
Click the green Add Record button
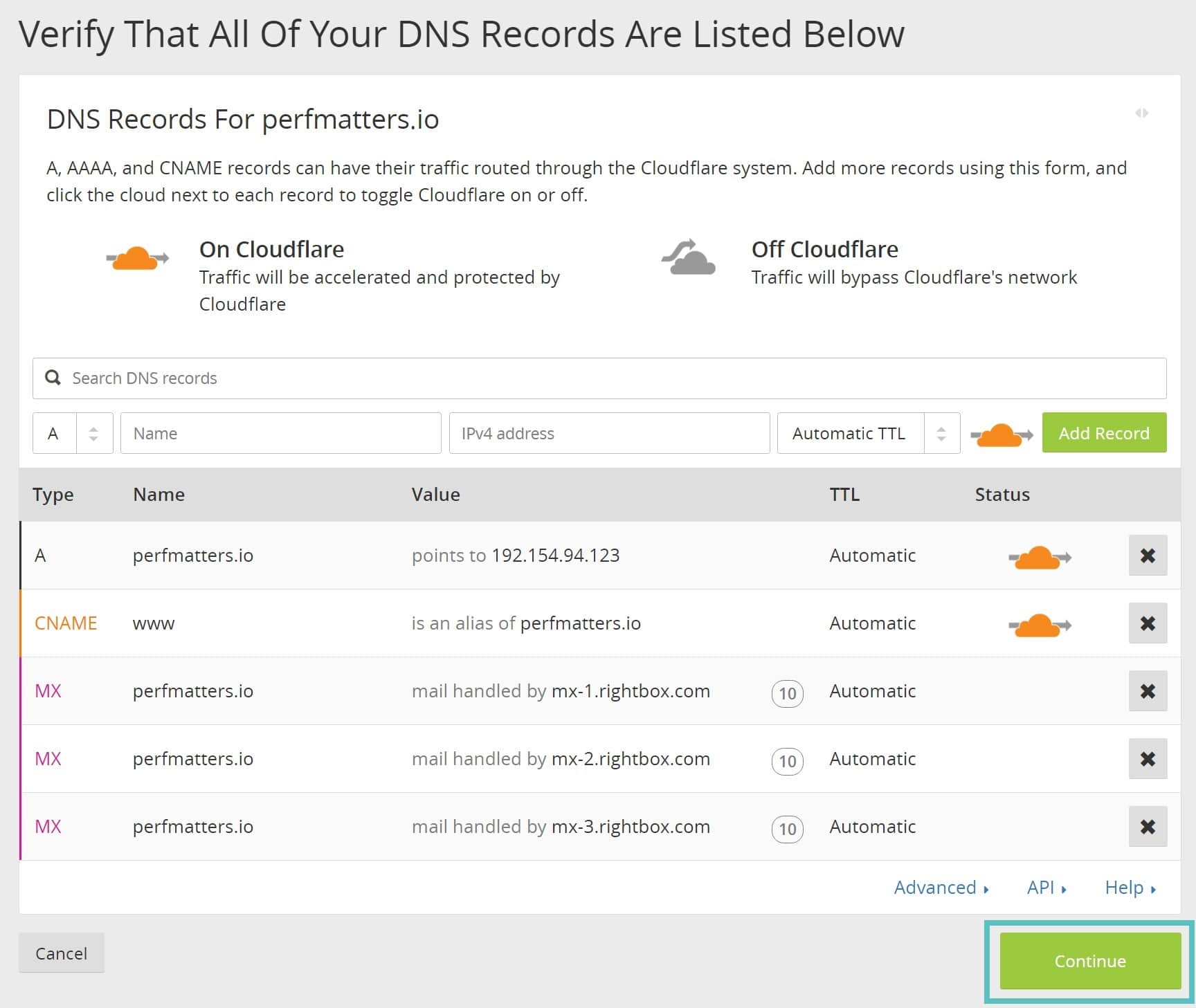tap(1103, 433)
